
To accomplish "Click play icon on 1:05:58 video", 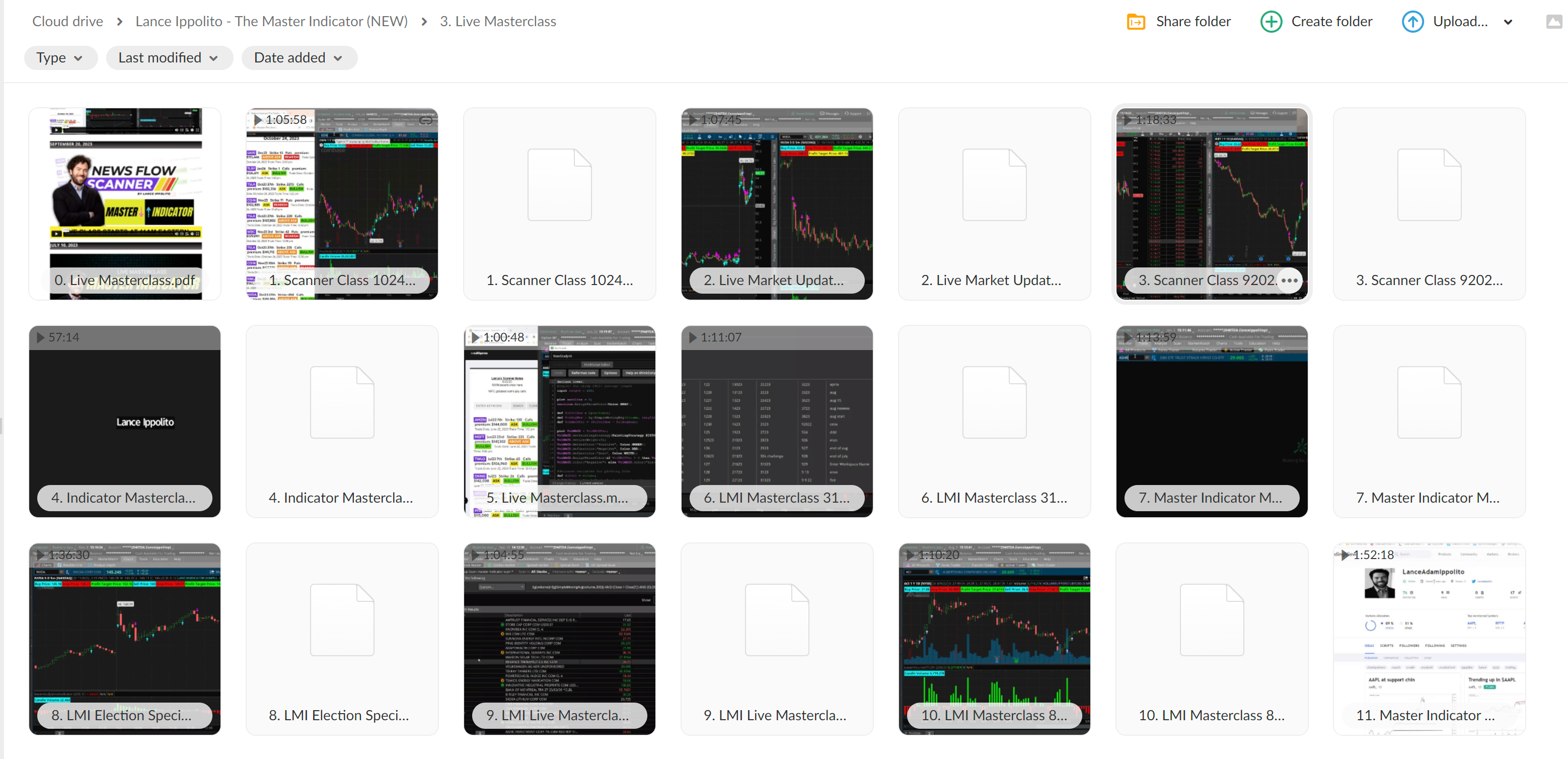I will 258,120.
